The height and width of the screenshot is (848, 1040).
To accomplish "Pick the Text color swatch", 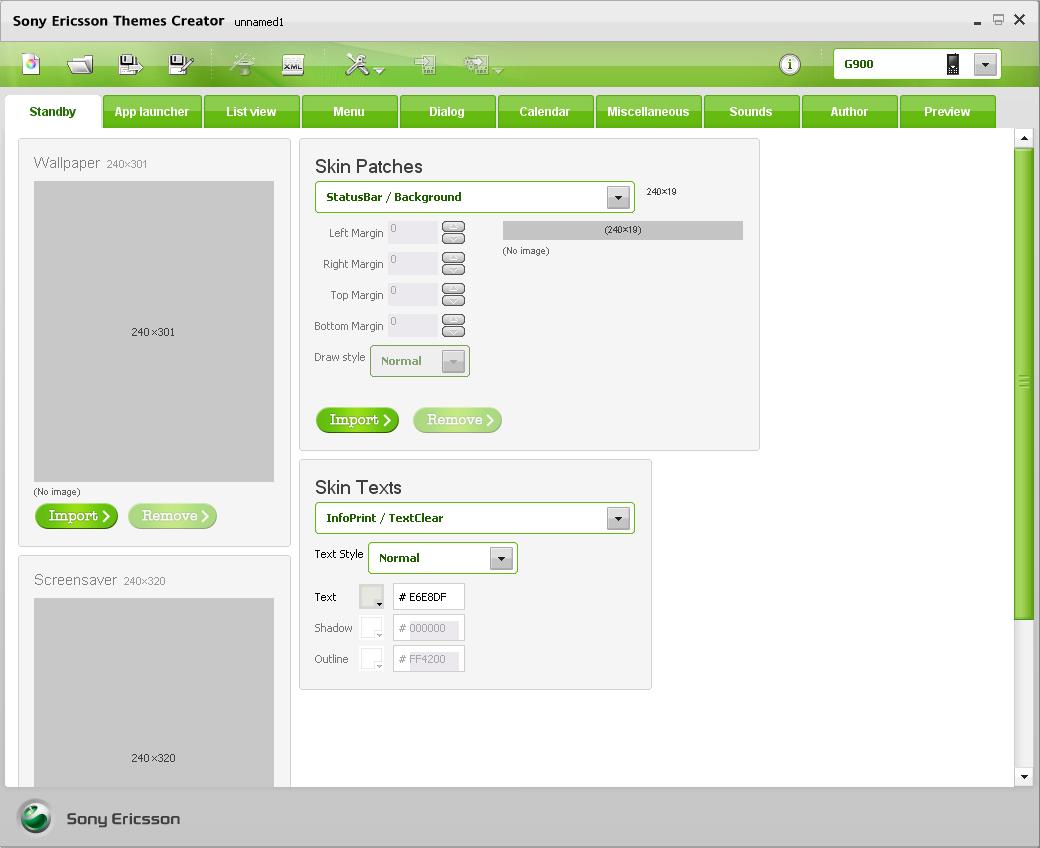I will click(371, 597).
